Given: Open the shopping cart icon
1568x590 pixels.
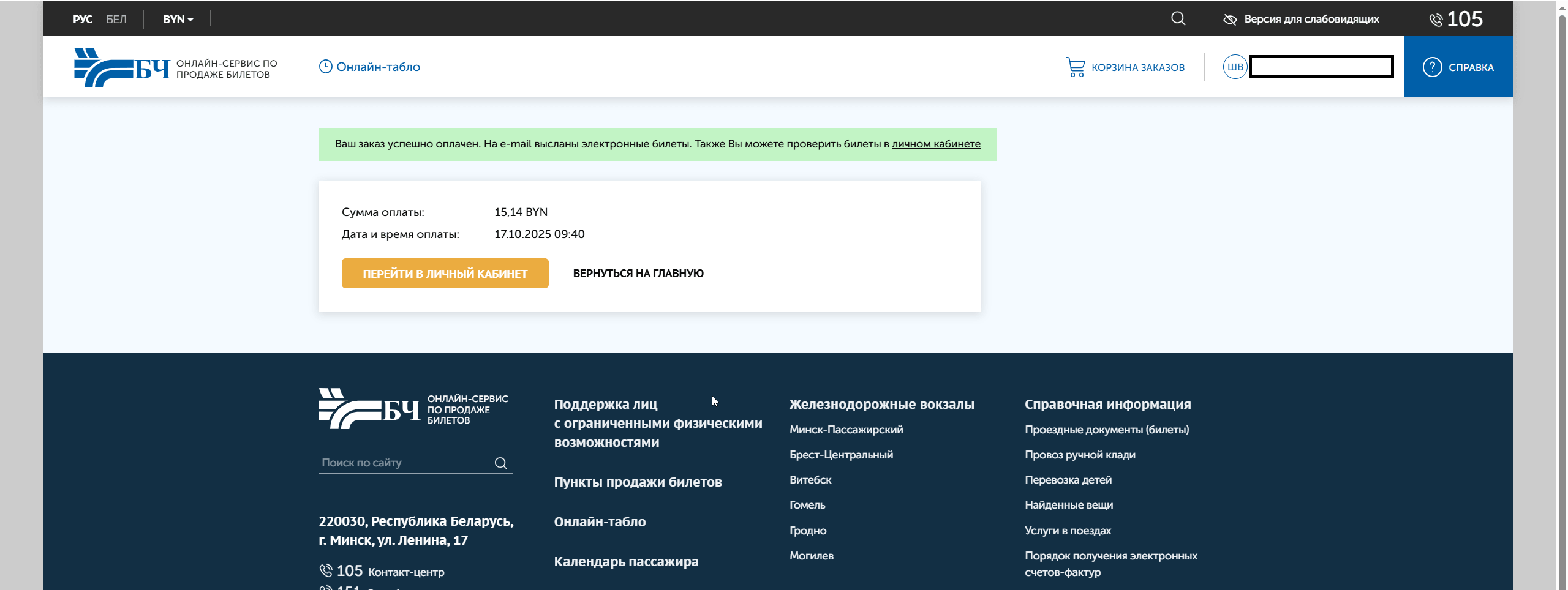Looking at the screenshot, I should coord(1075,67).
